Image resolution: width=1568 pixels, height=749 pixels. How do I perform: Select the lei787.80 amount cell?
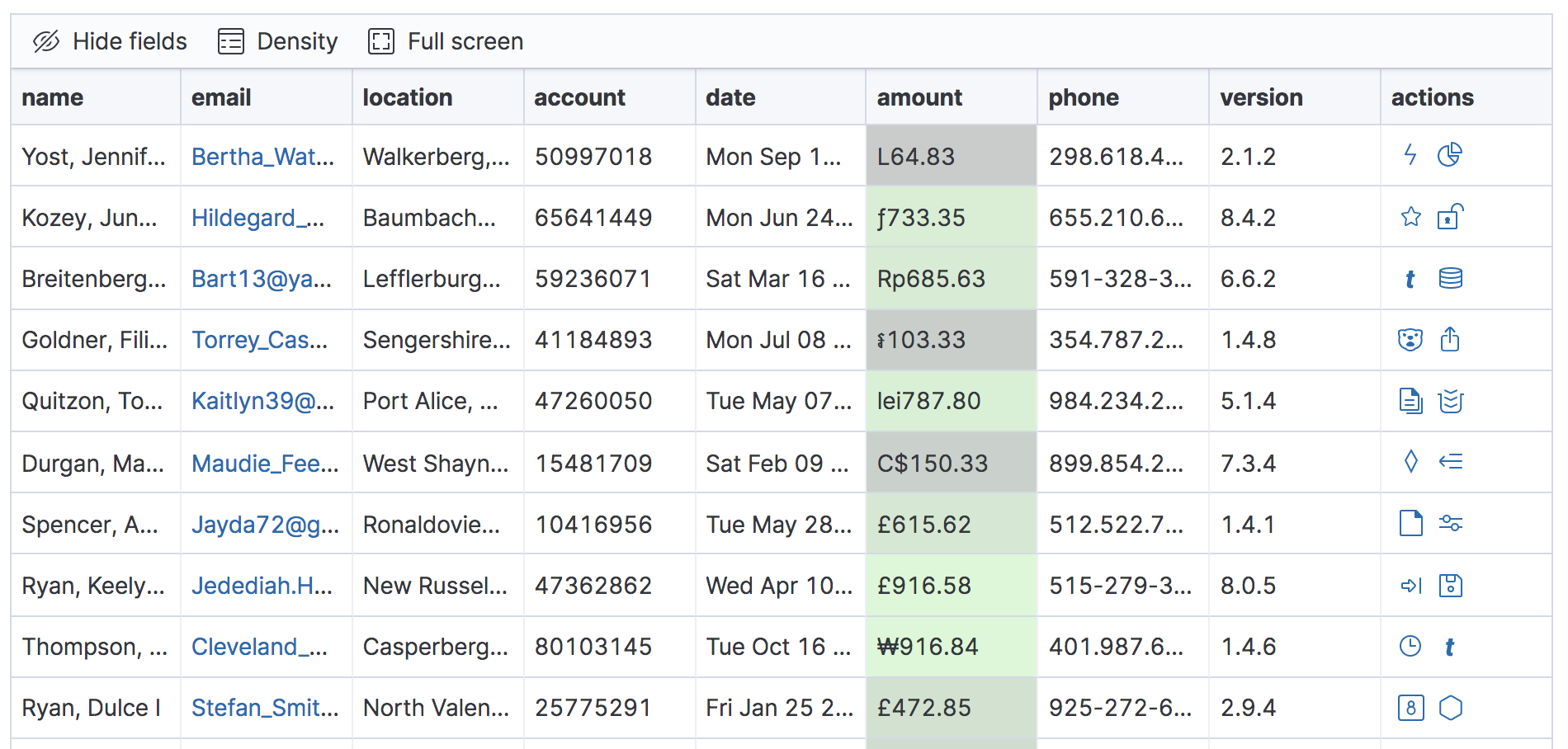(x=952, y=400)
